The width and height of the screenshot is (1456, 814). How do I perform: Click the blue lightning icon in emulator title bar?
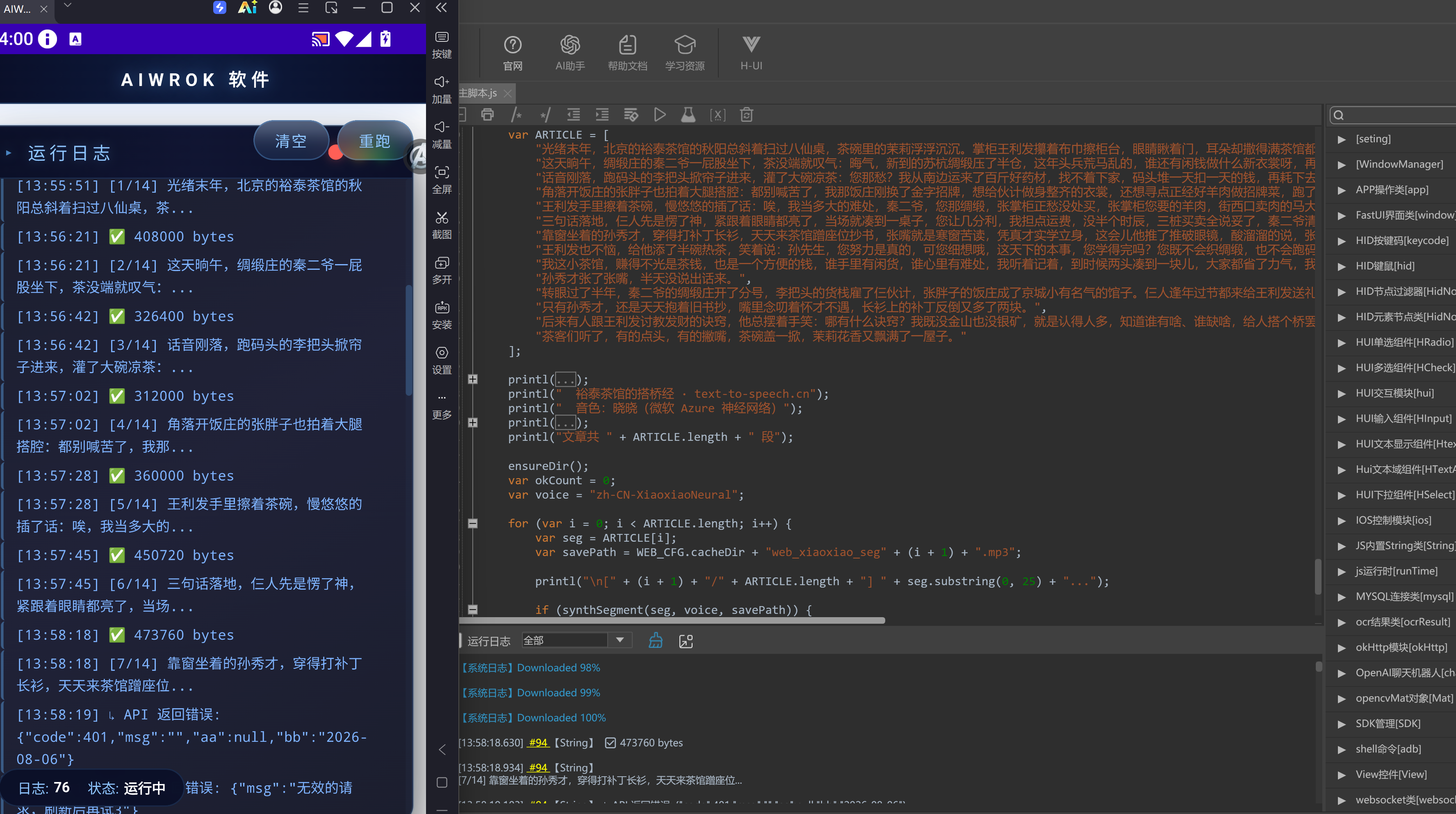(220, 8)
